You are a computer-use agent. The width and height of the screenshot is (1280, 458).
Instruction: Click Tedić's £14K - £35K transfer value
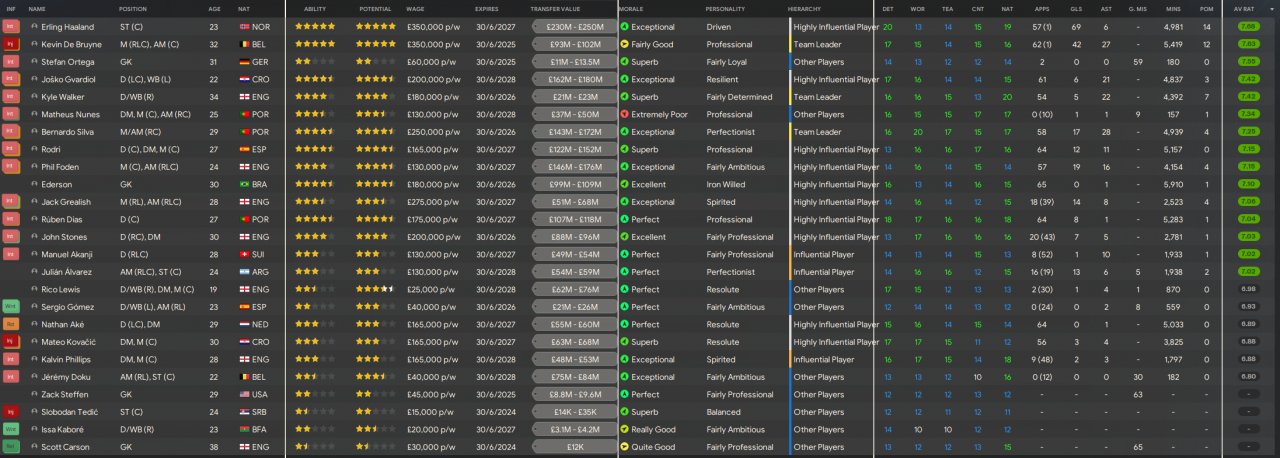click(575, 412)
